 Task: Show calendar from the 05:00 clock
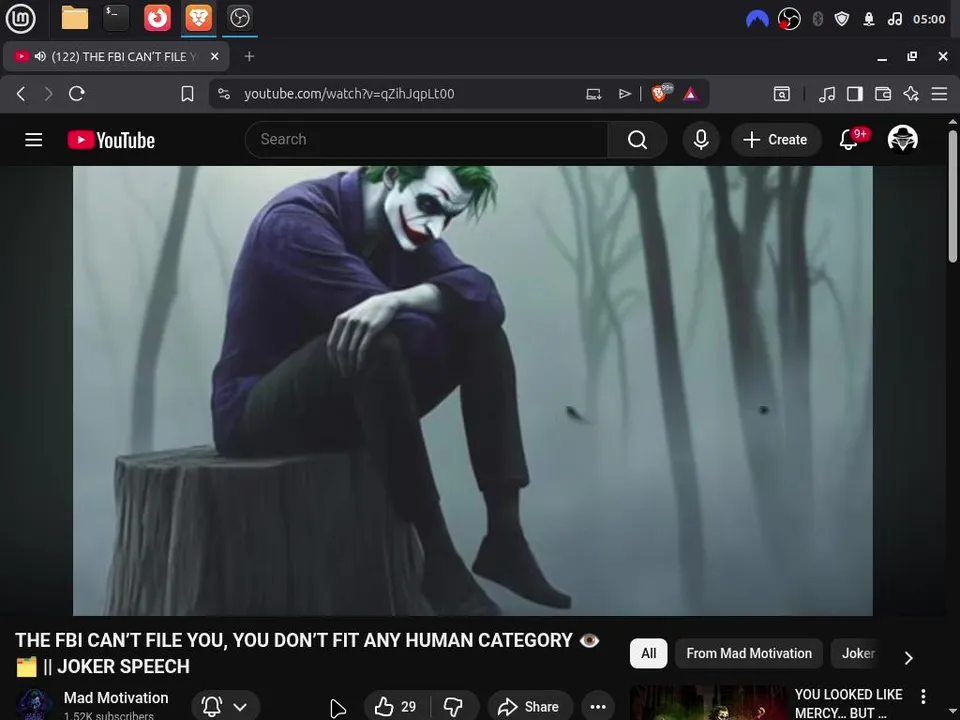[929, 19]
